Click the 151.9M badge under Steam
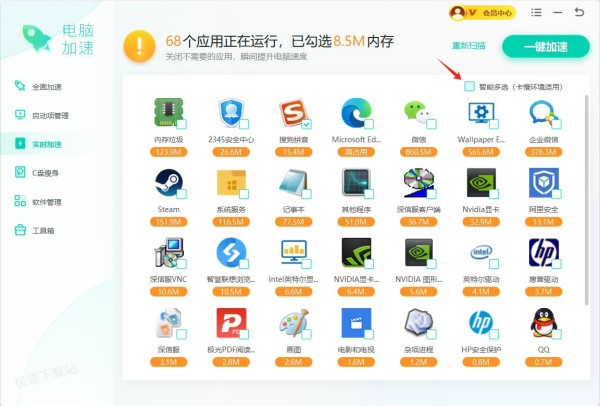 [x=168, y=222]
